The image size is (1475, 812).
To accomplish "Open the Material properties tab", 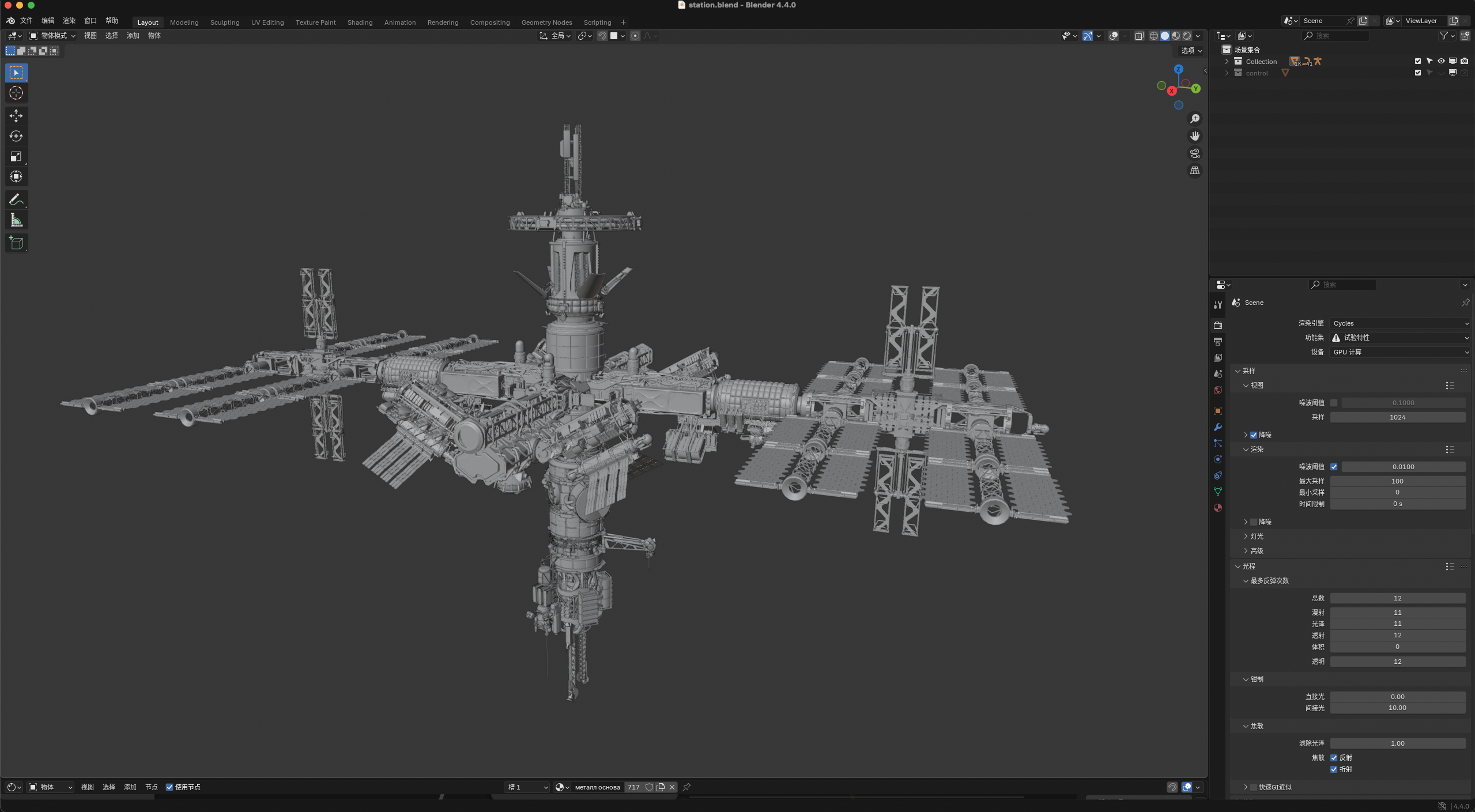I will click(x=1218, y=508).
